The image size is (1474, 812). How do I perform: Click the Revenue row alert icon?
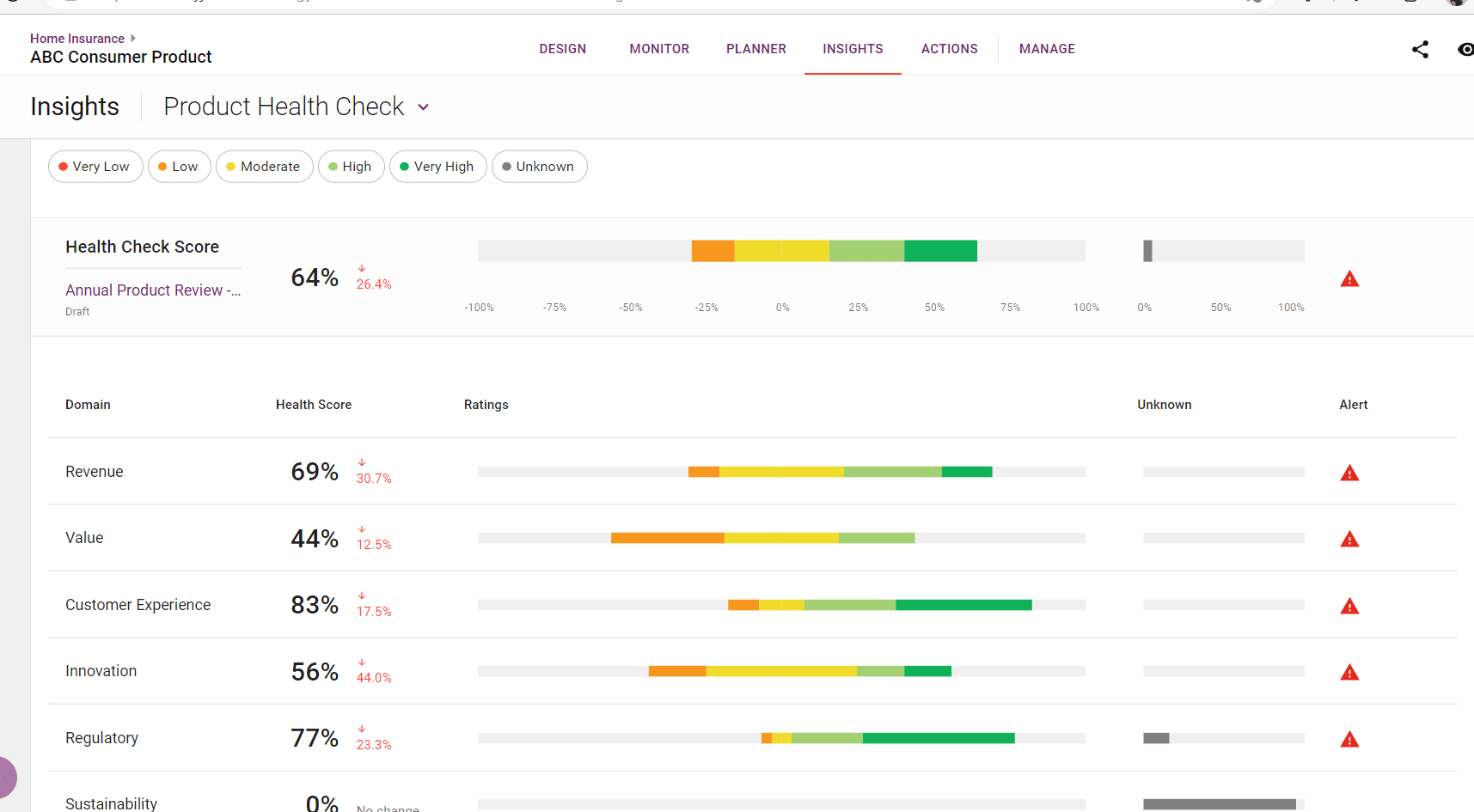tap(1349, 473)
